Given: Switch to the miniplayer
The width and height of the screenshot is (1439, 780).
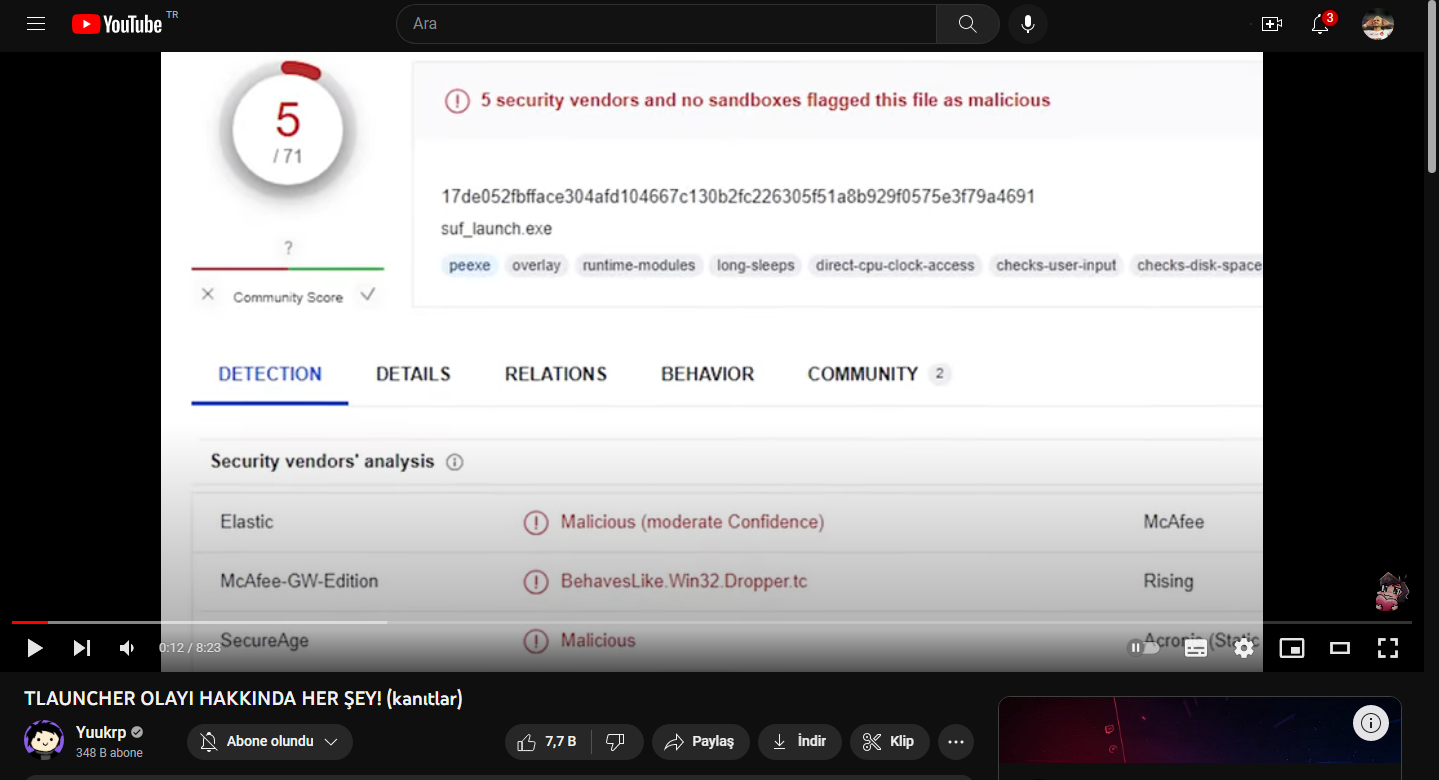Looking at the screenshot, I should click(1292, 648).
